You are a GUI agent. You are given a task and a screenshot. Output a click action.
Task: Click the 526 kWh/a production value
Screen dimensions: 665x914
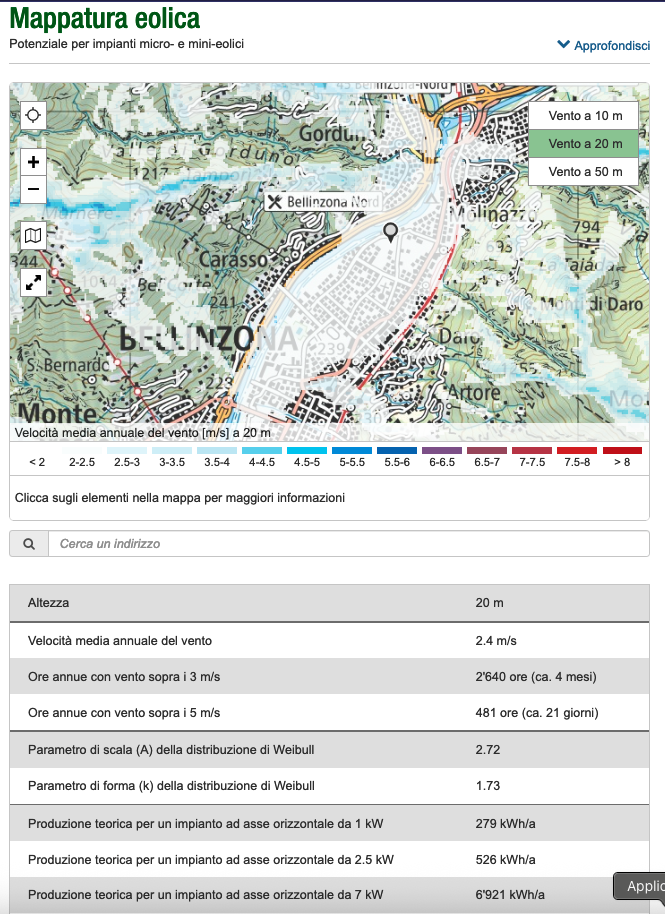pyautogui.click(x=505, y=860)
